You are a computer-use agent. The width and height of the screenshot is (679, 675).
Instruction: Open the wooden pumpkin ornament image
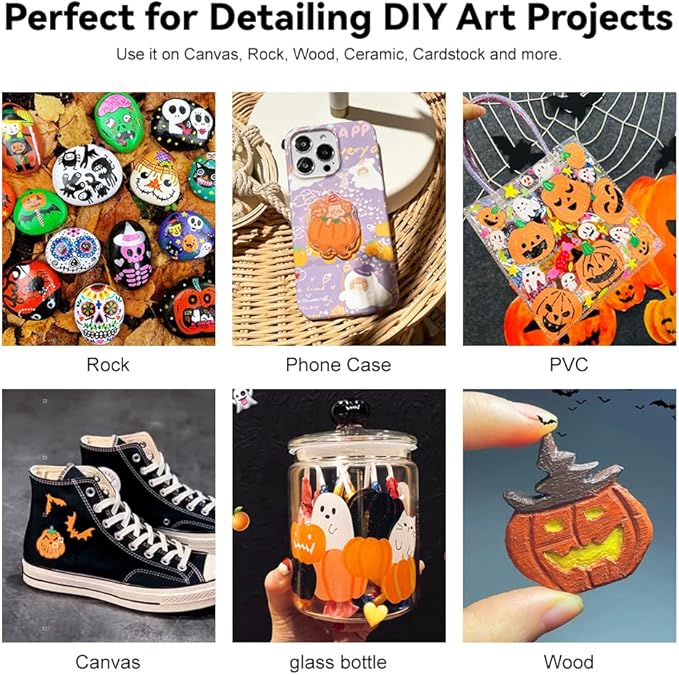click(x=569, y=515)
